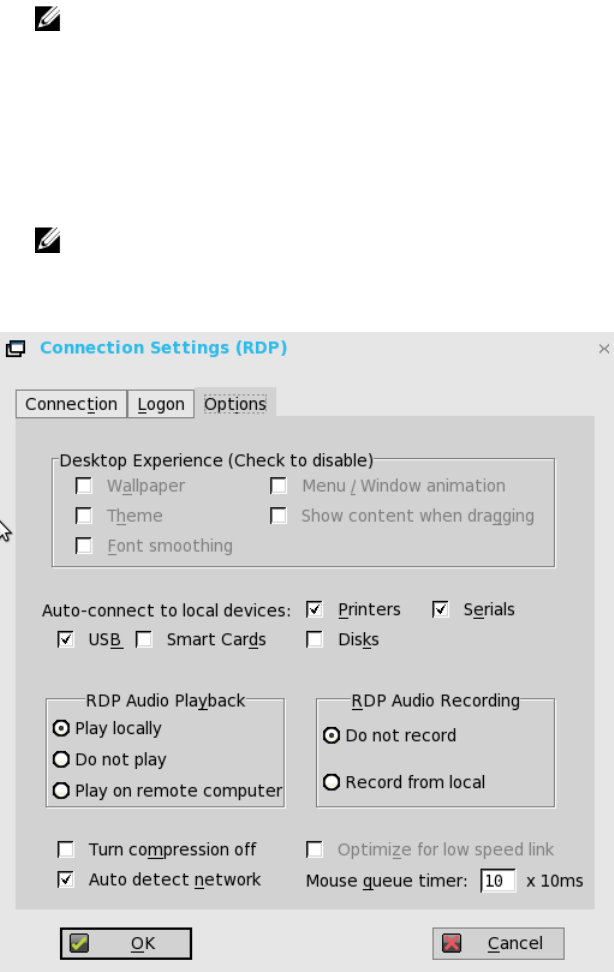Close the Connection Settings dialog
The width and height of the screenshot is (614, 972).
tap(603, 349)
